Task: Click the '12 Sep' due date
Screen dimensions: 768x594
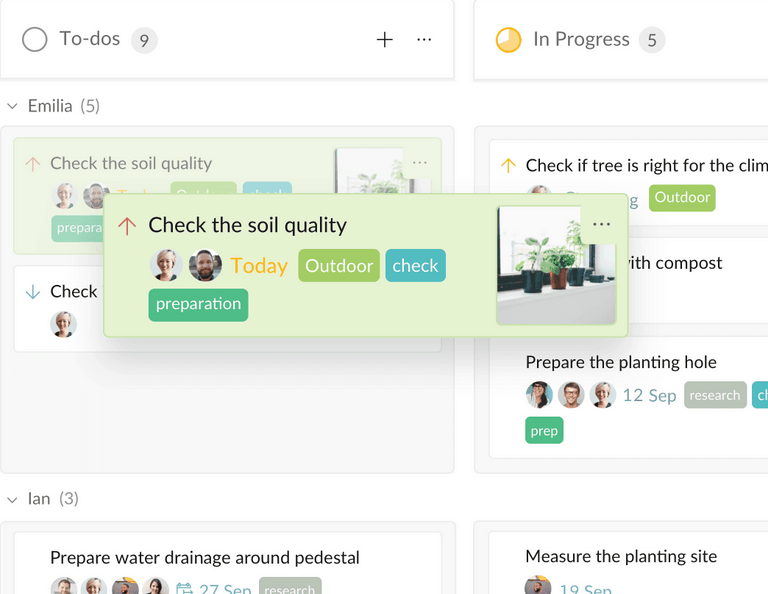Action: tap(649, 395)
